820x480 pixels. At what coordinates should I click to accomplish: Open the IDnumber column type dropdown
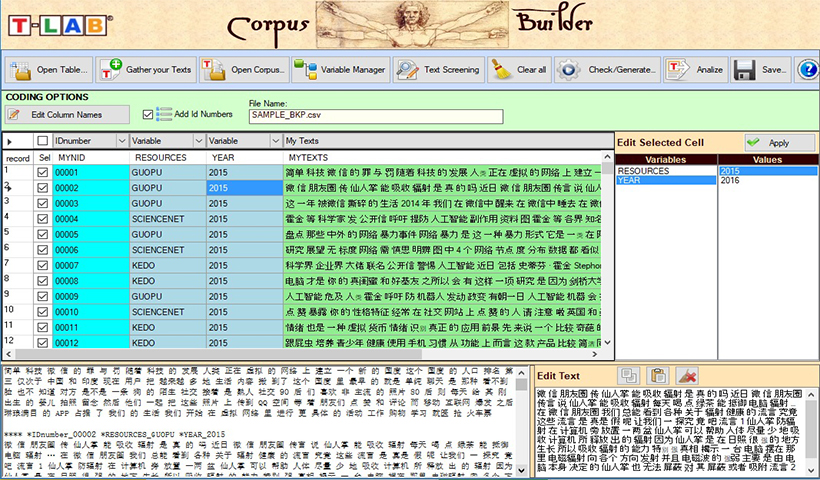point(122,141)
